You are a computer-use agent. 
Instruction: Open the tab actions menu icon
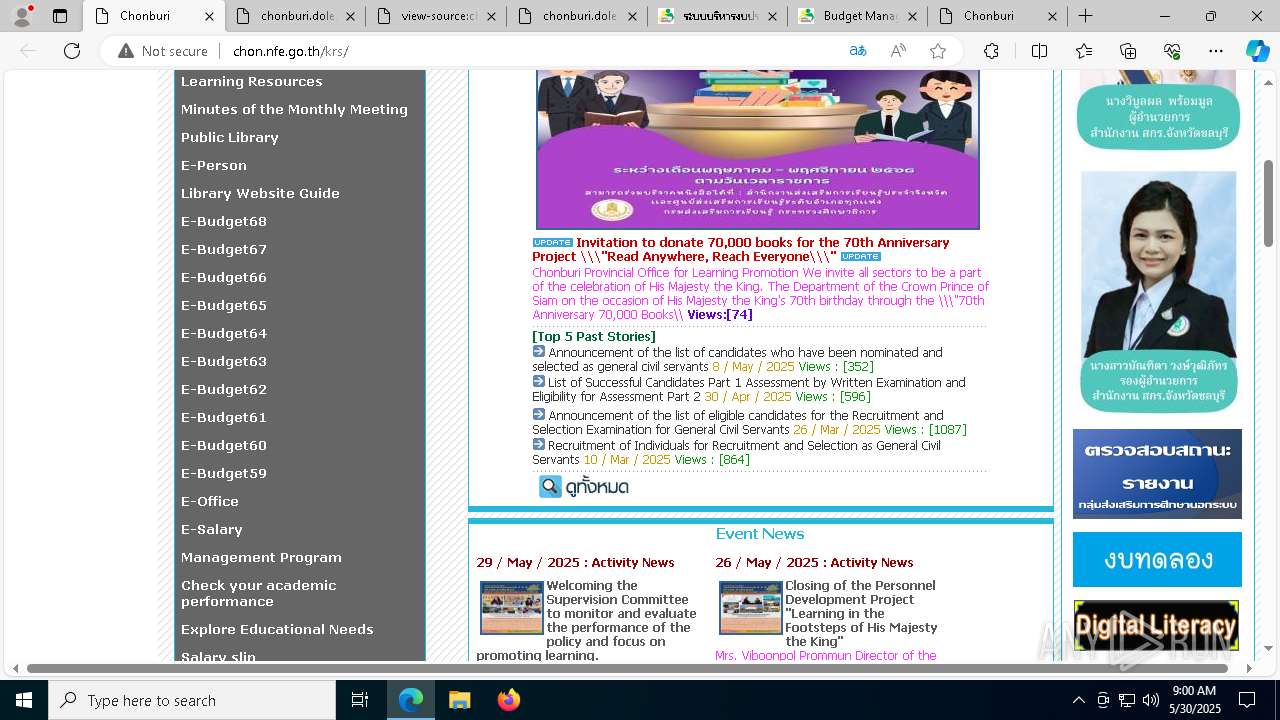[x=60, y=16]
